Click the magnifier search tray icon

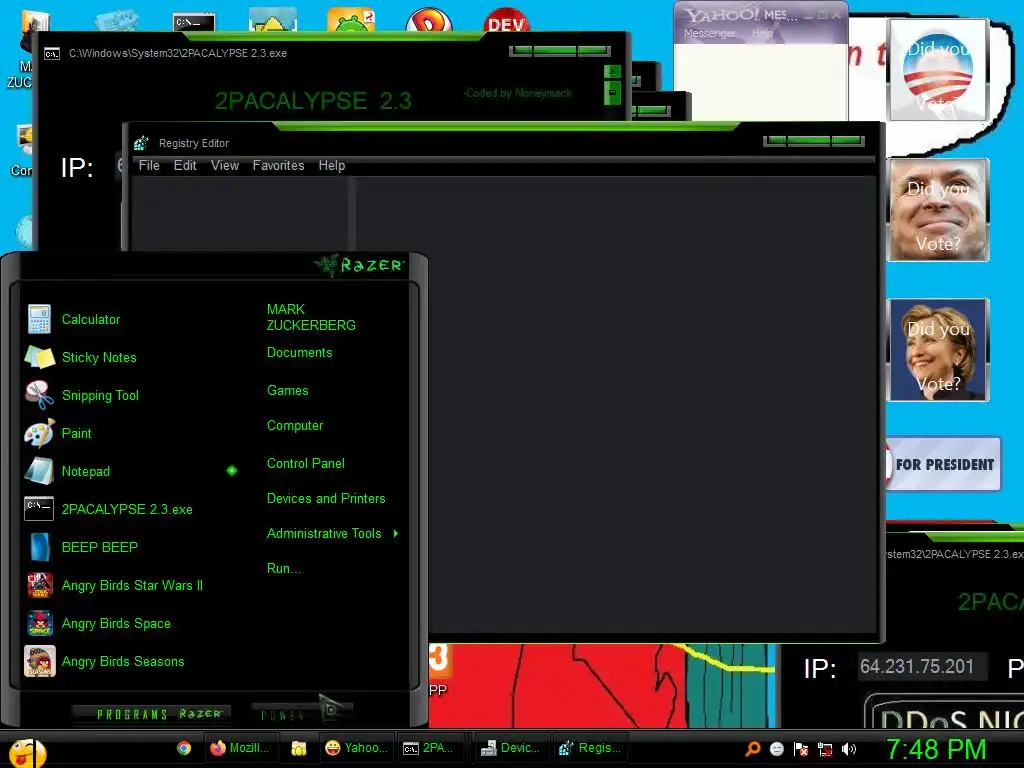(x=752, y=749)
